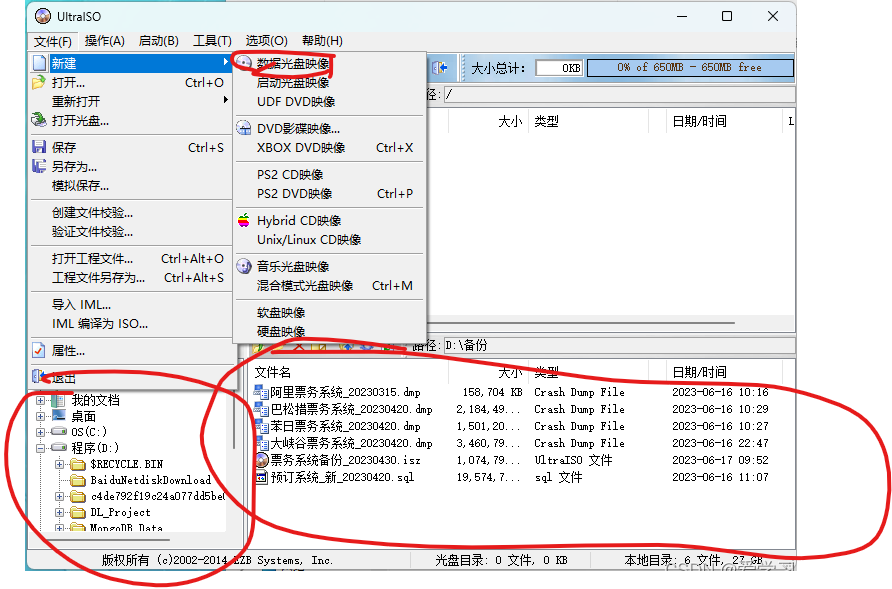
Task: Choose 工程文件另存为... menu item
Action: point(131,278)
